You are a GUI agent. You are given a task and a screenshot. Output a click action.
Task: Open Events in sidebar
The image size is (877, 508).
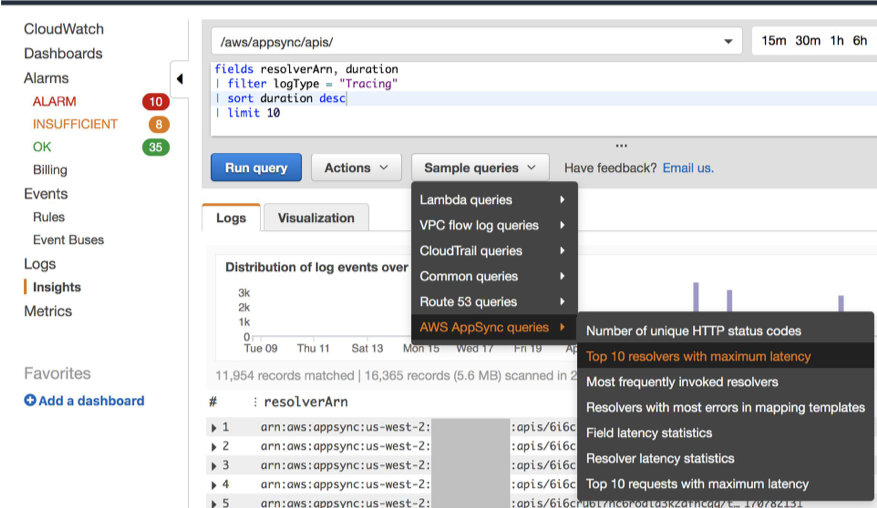click(x=46, y=194)
